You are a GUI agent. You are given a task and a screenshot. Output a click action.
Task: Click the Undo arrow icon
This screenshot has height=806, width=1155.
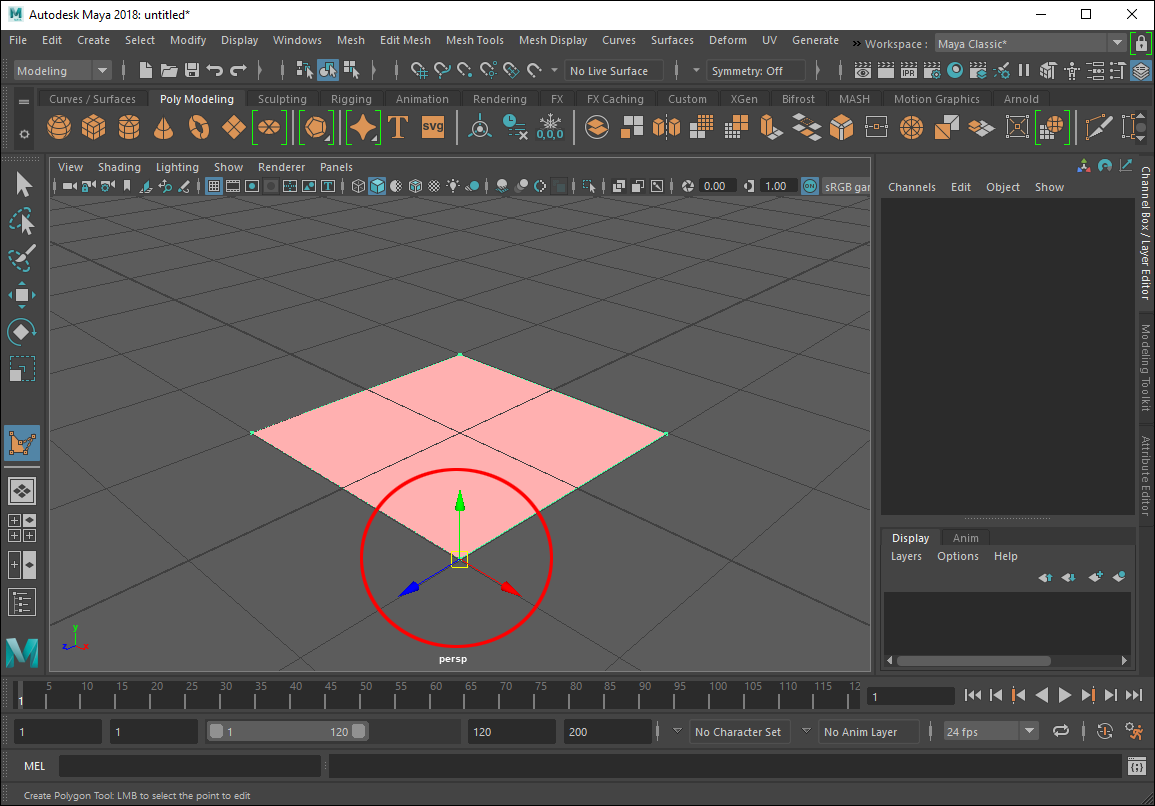(214, 71)
